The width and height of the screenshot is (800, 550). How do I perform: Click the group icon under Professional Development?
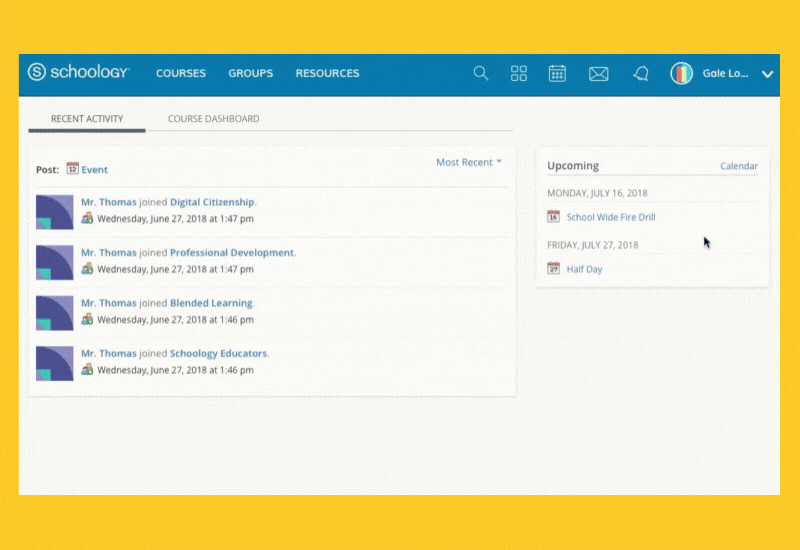87,269
